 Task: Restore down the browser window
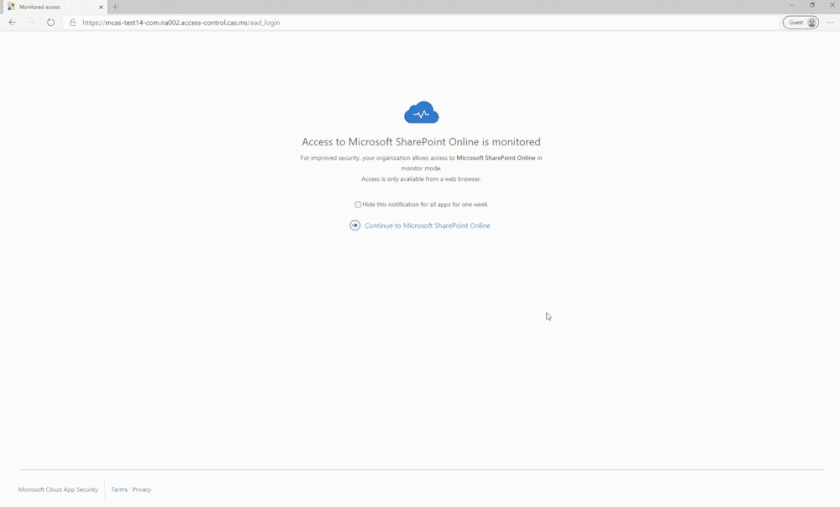coord(812,5)
